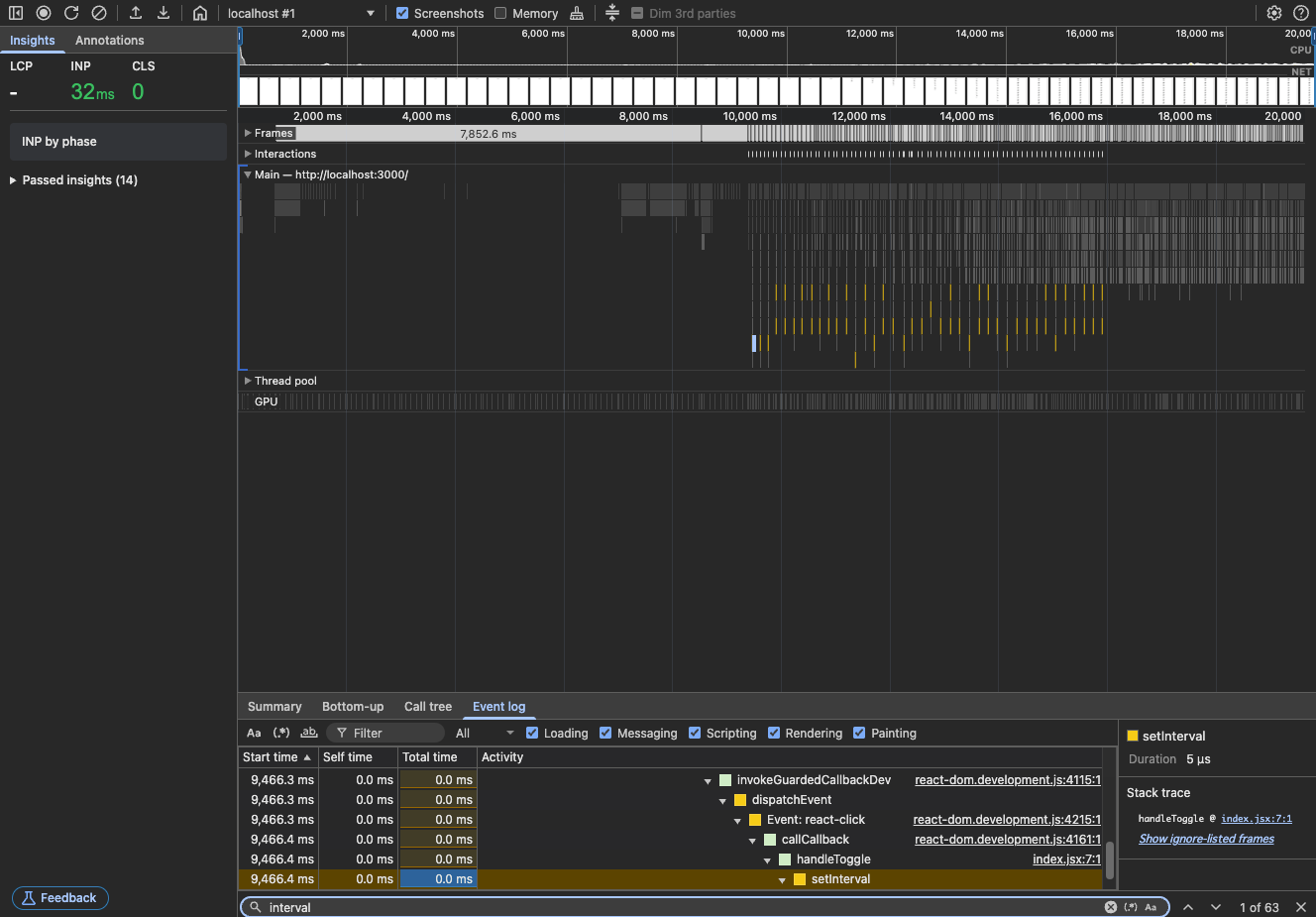Uncheck the Scripting filter
Image resolution: width=1316 pixels, height=917 pixels.
[695, 733]
